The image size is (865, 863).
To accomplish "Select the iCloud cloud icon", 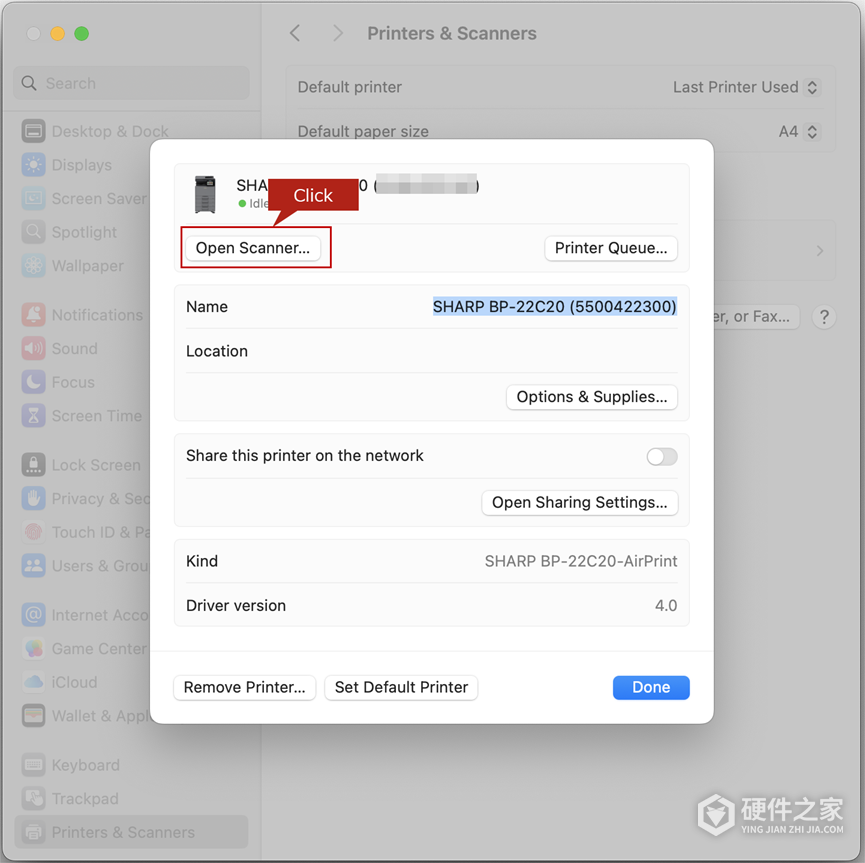I will coord(34,682).
